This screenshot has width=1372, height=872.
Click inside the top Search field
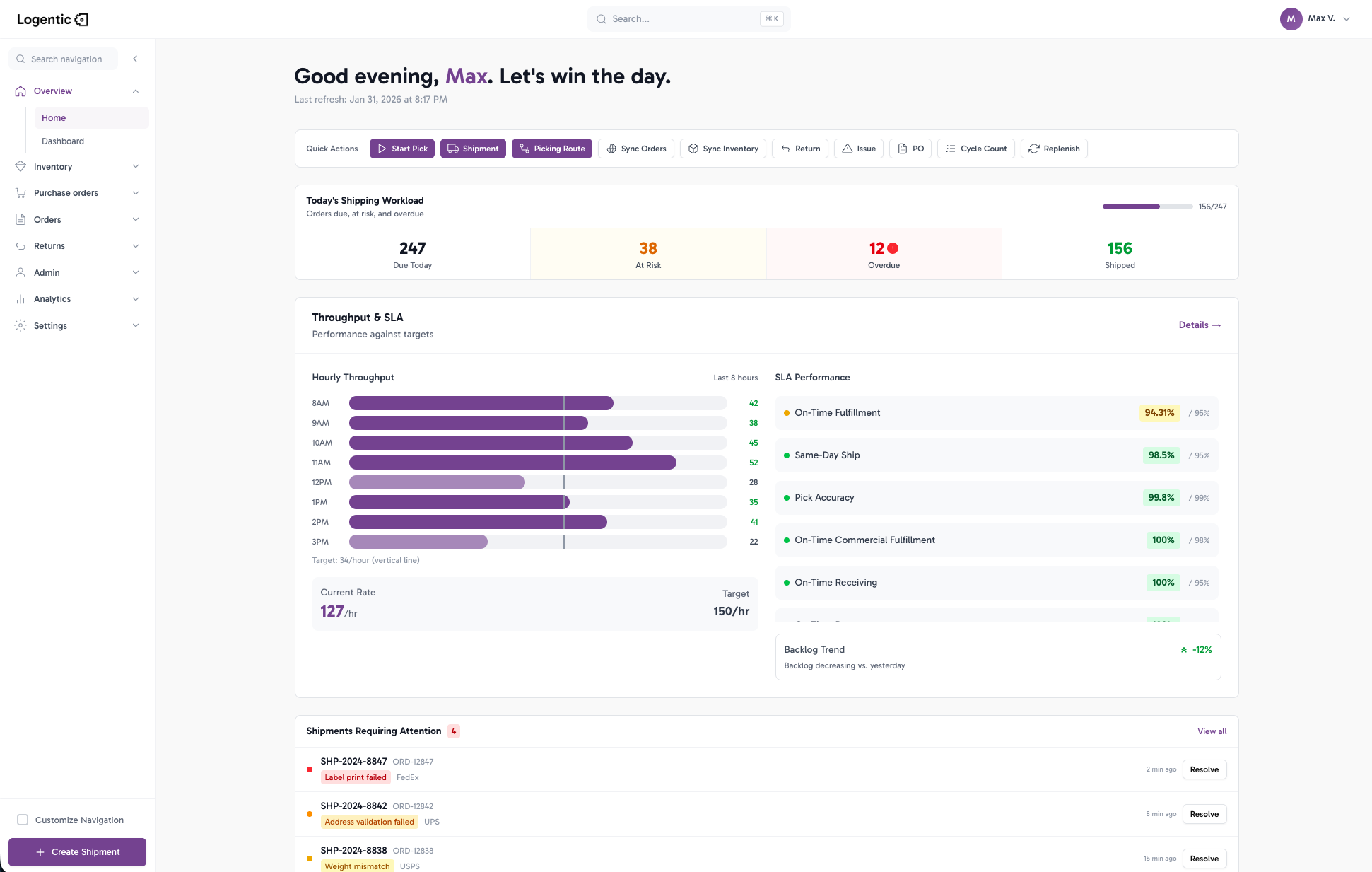679,19
